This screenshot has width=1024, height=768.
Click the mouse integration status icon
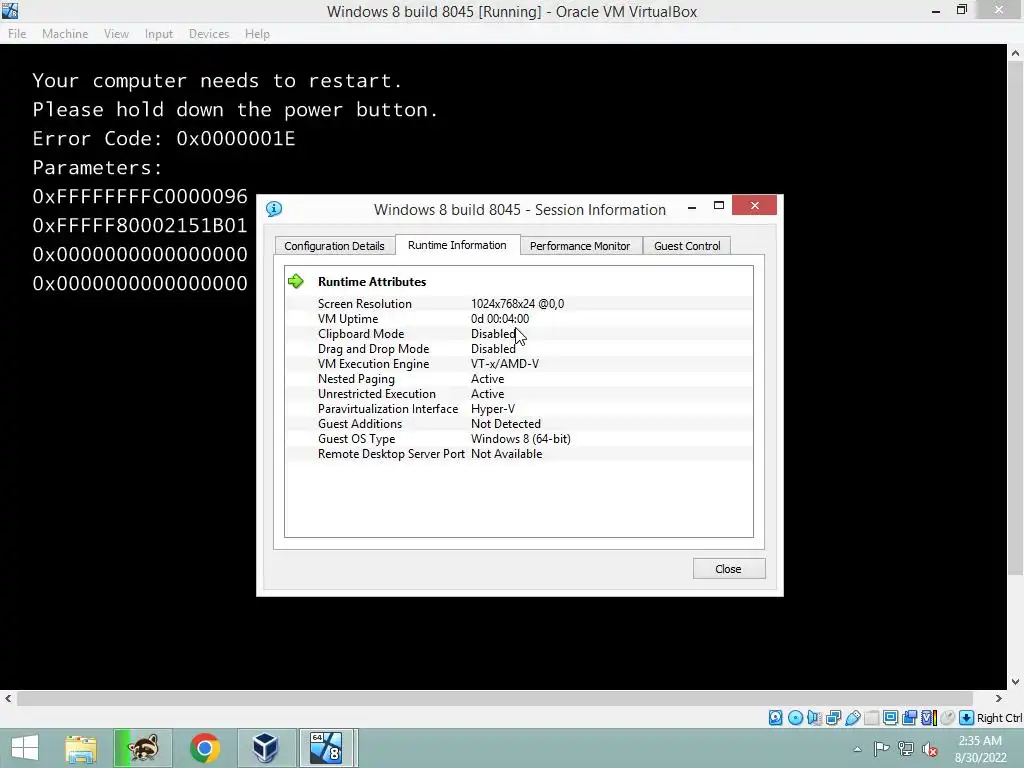point(948,718)
